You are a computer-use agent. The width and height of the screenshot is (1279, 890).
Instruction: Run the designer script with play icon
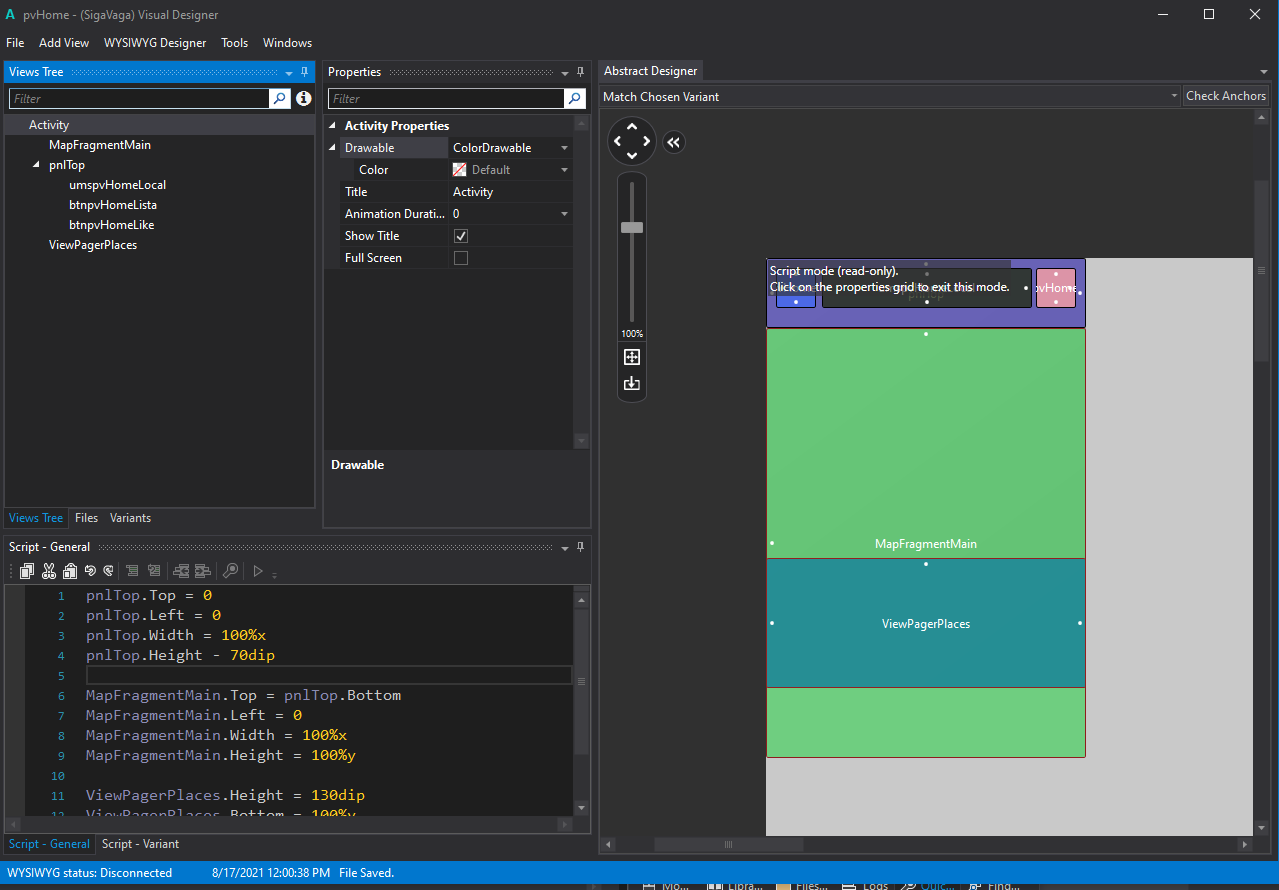tap(257, 571)
